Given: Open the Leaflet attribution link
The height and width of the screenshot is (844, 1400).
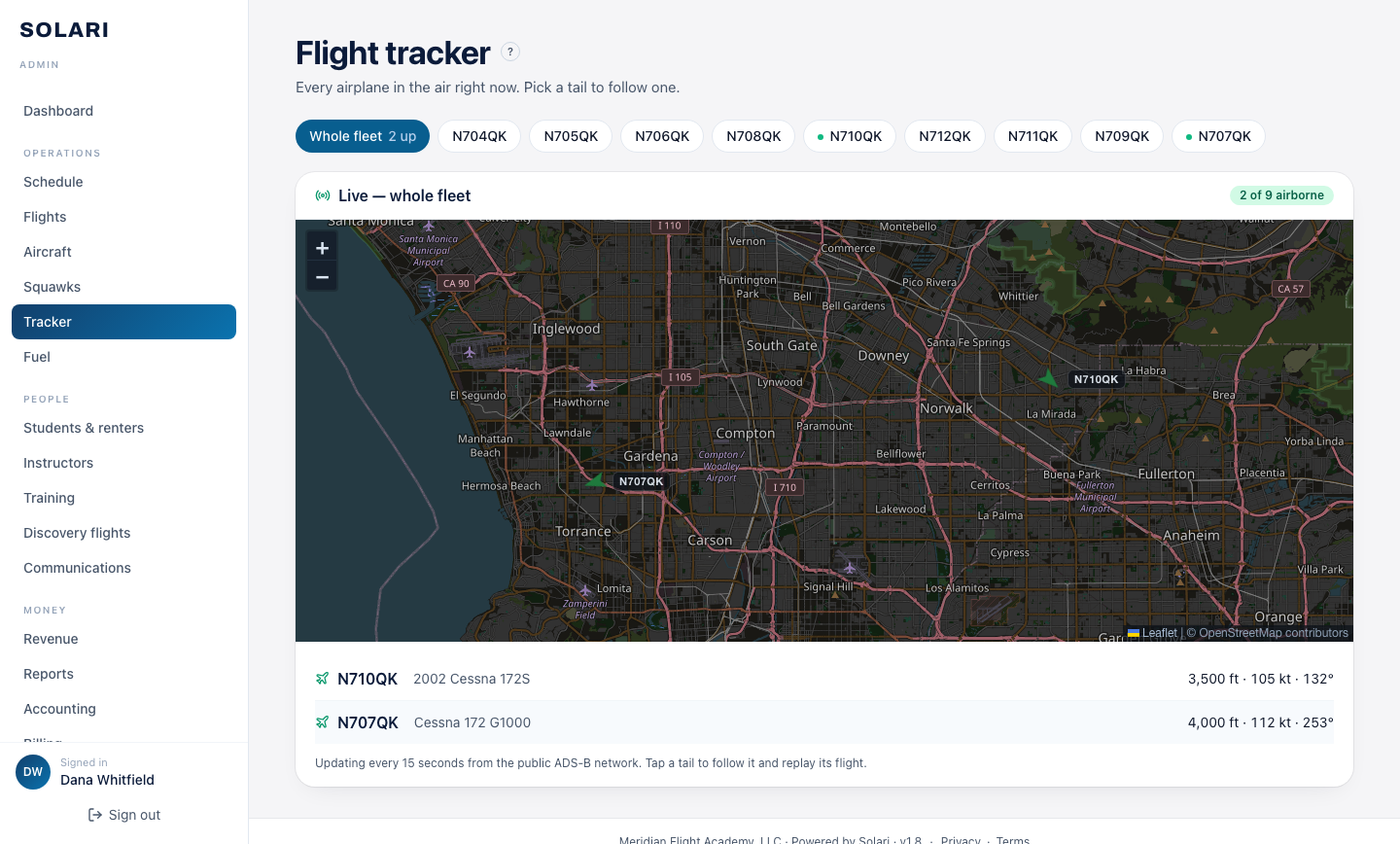Looking at the screenshot, I should coord(1152,633).
